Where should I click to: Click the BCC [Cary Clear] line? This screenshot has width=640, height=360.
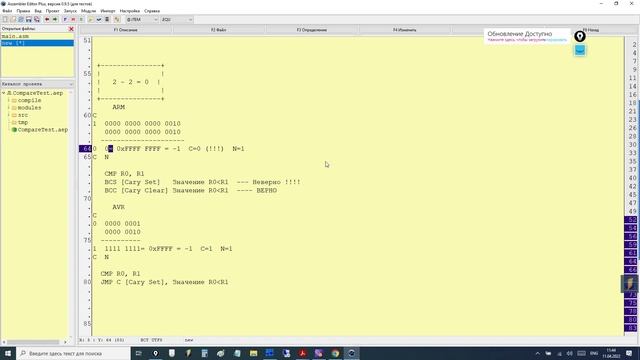click(191, 191)
